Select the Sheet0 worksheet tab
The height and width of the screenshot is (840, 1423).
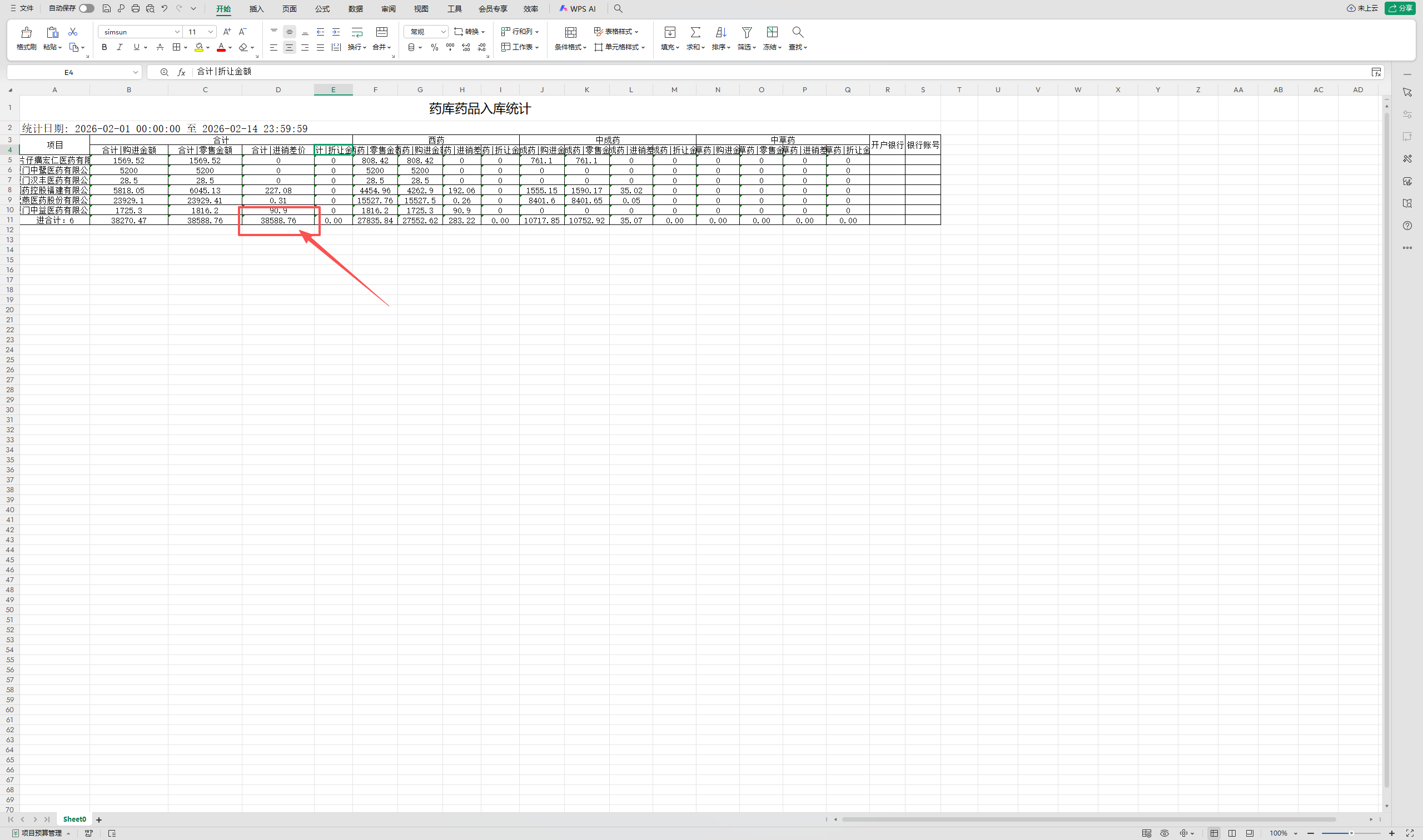(x=74, y=819)
